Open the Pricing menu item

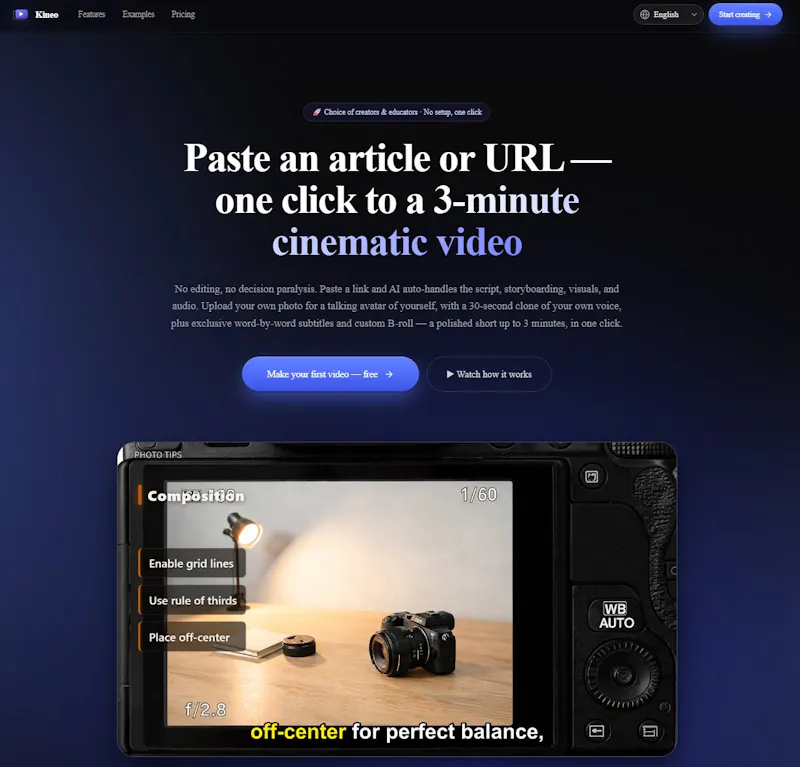coord(183,14)
